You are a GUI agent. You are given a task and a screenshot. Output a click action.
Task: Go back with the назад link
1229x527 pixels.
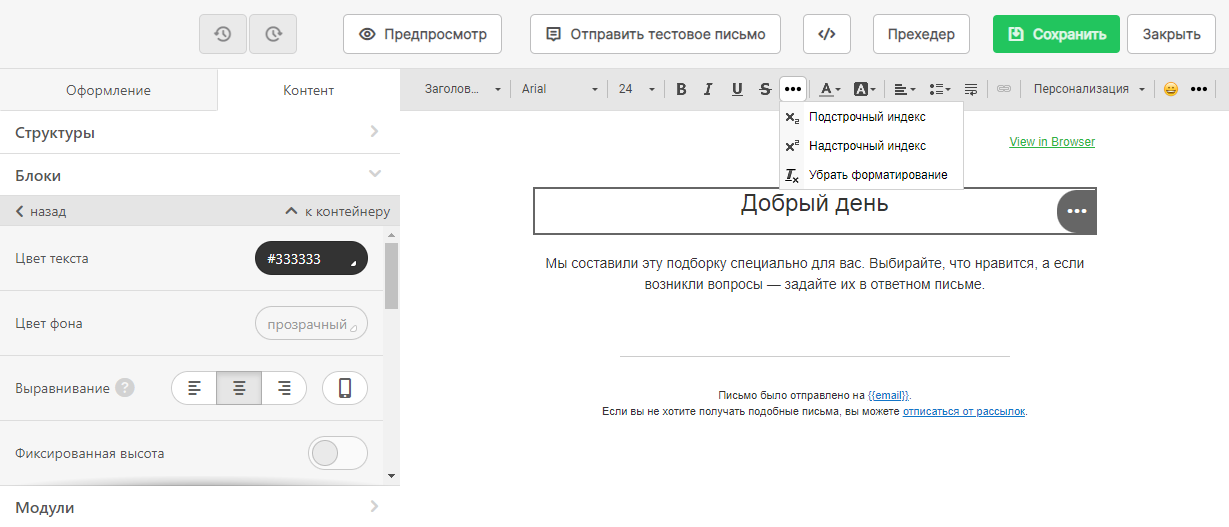(41, 212)
